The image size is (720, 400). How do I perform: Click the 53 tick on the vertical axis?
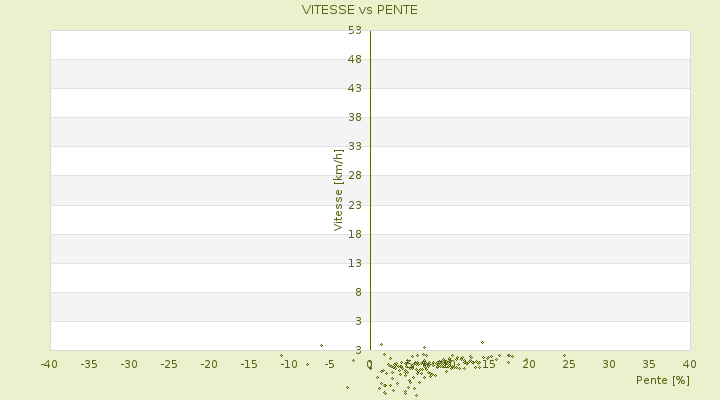tap(354, 30)
